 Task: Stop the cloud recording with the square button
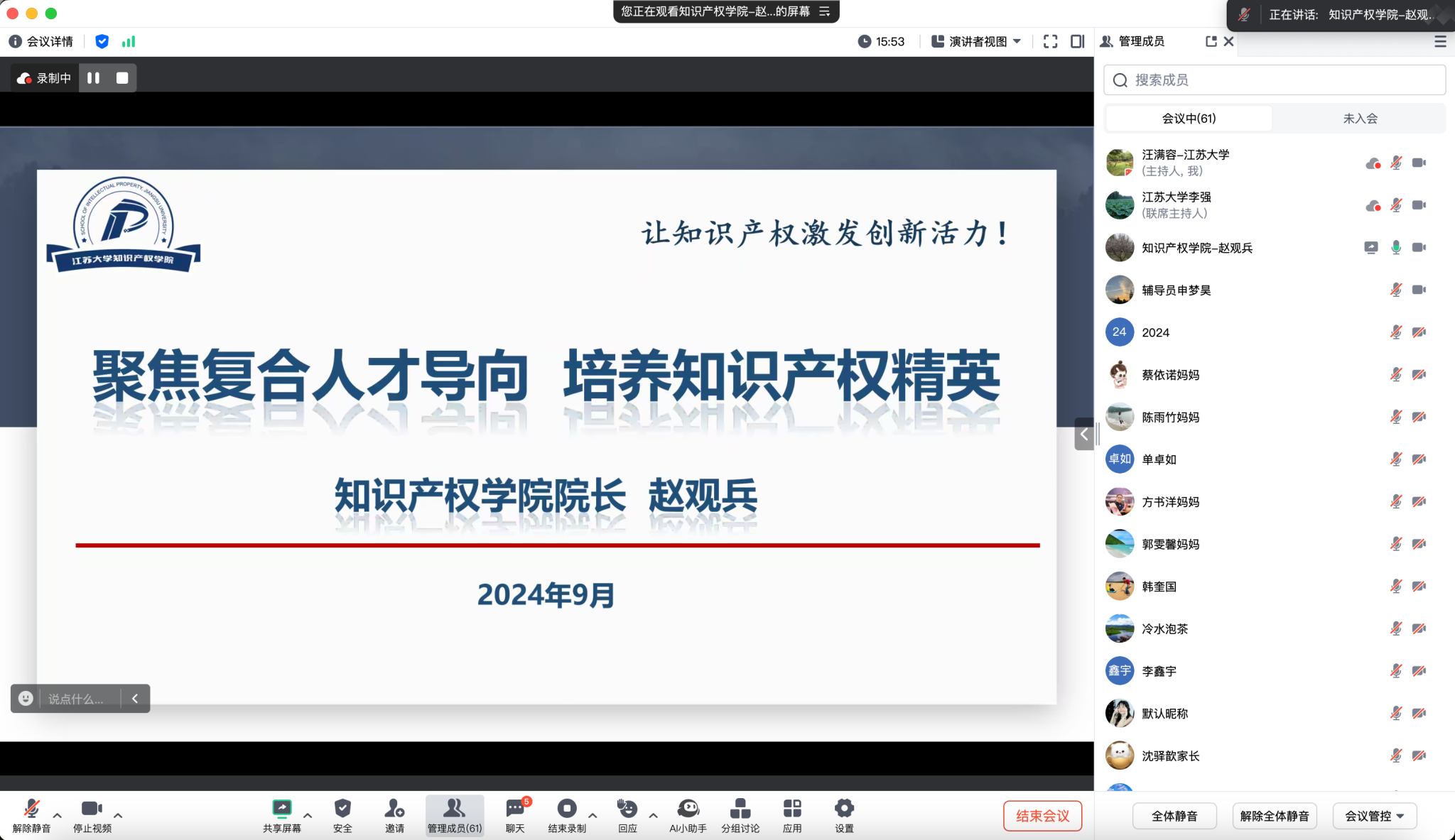[122, 78]
